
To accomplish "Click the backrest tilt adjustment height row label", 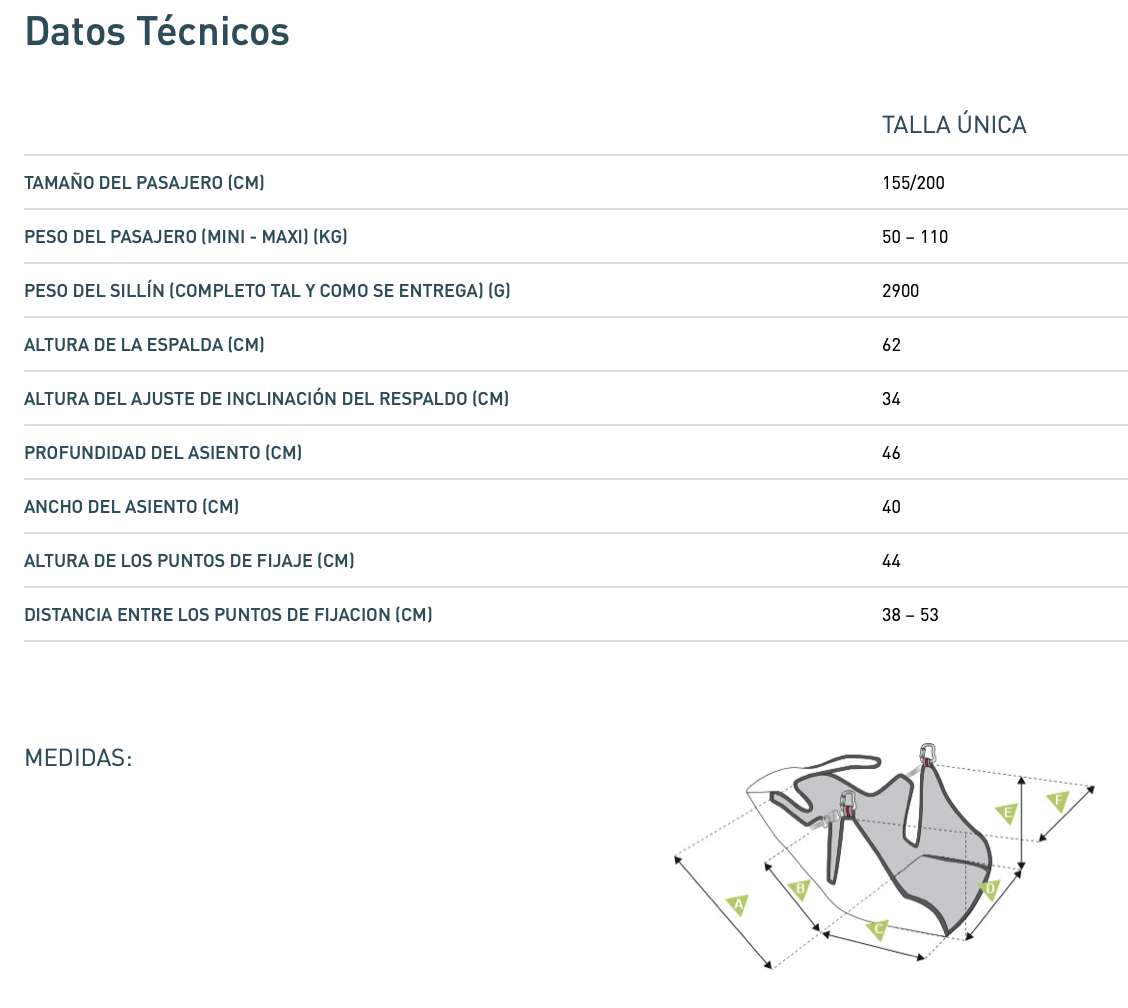I will (x=266, y=399).
